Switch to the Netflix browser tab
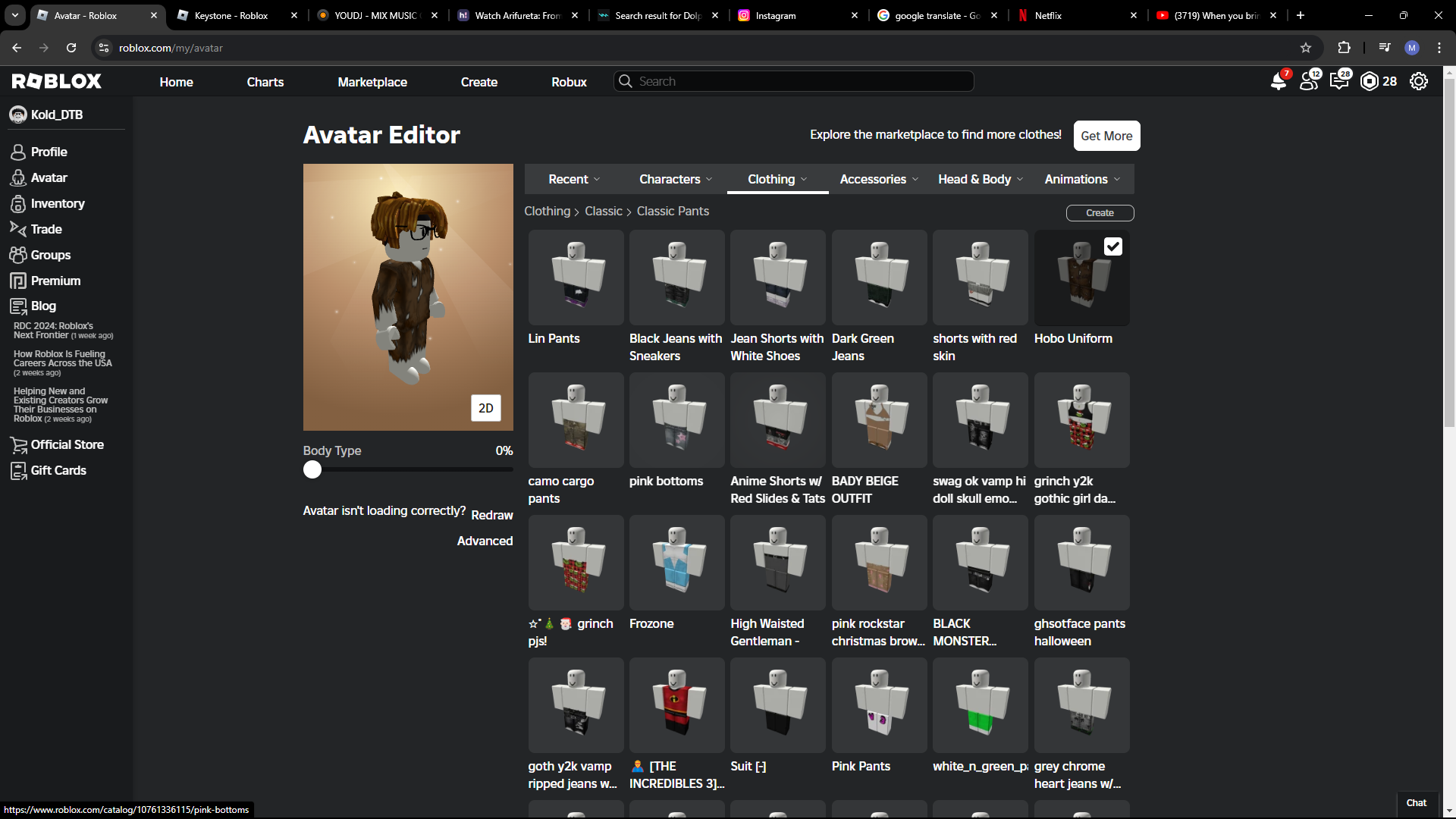Viewport: 1456px width, 819px height. coord(1078,15)
